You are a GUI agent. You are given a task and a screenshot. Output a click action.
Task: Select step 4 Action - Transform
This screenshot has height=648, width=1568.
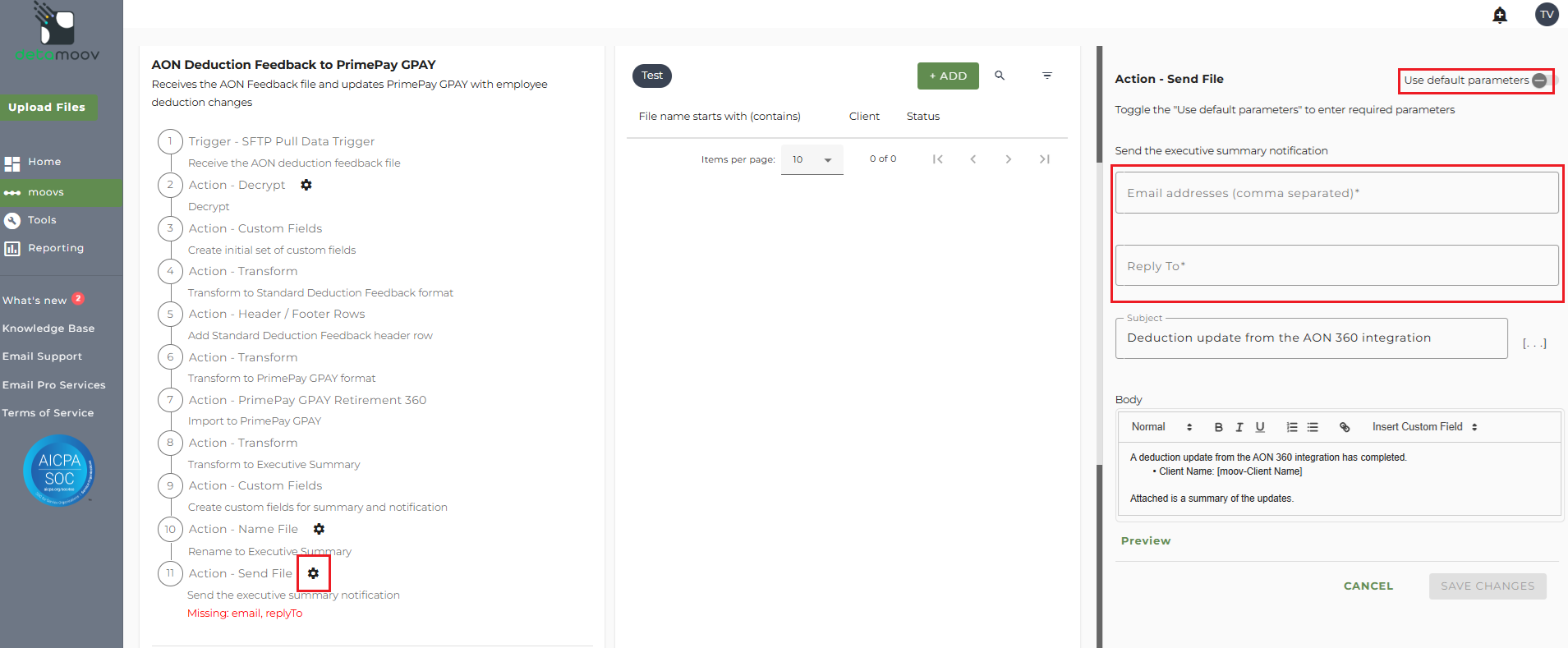click(243, 271)
